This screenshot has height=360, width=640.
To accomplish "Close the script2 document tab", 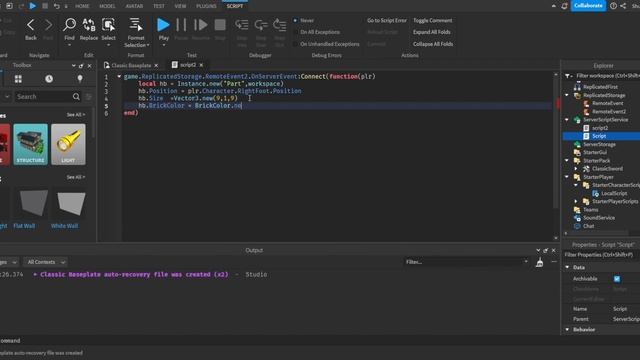I will [x=201, y=65].
